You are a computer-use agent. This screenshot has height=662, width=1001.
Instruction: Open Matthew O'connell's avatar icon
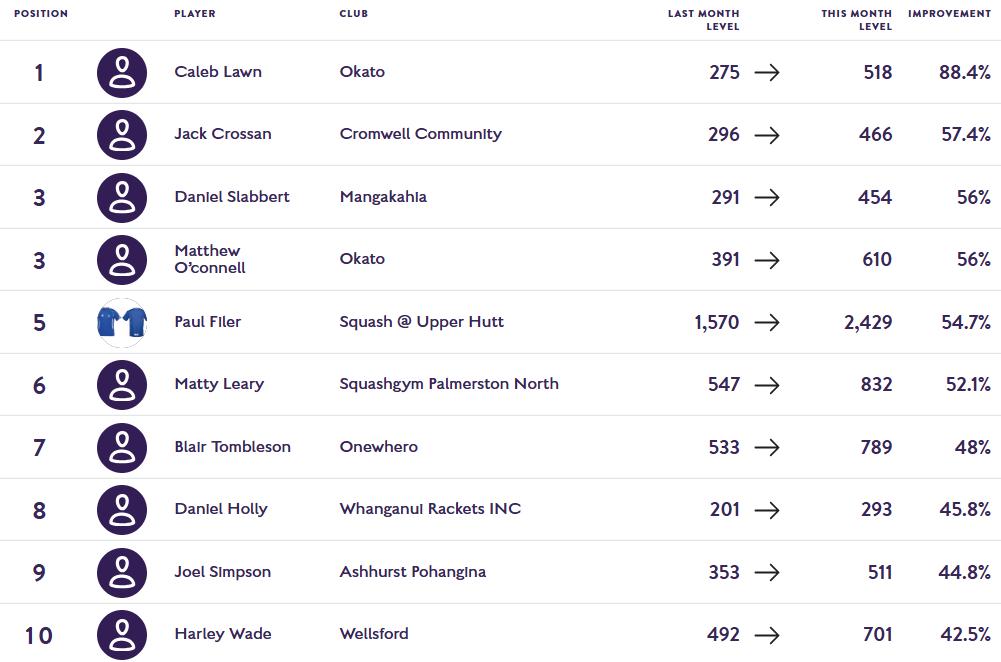click(x=122, y=260)
